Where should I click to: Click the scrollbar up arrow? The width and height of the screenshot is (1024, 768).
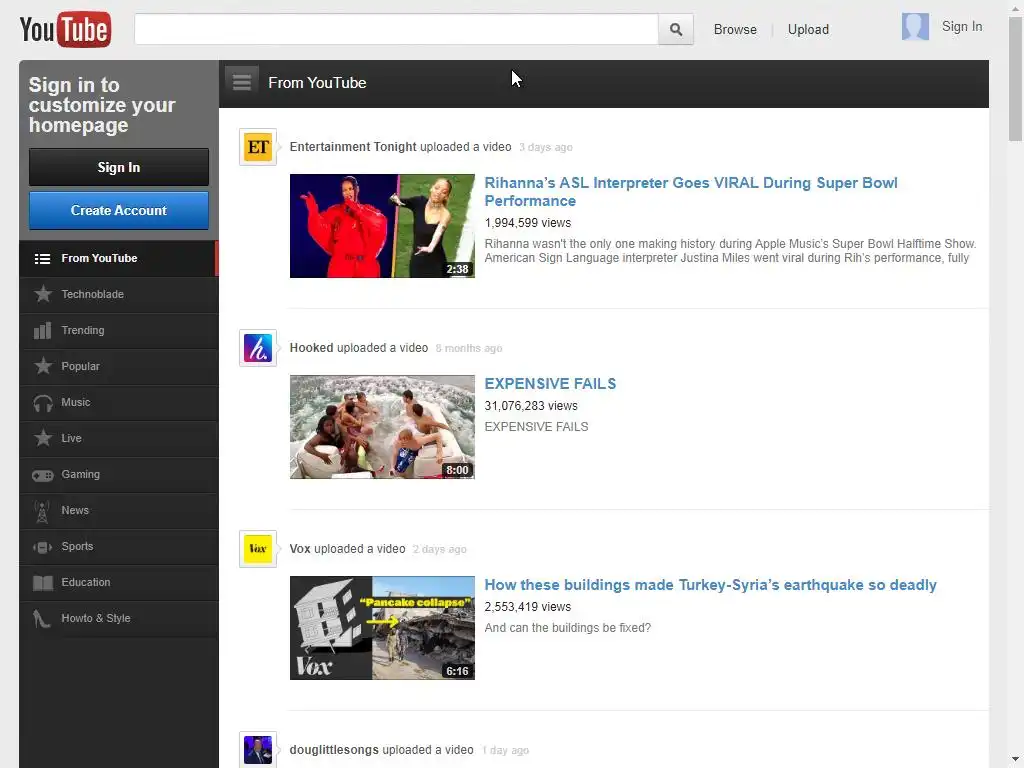pyautogui.click(x=1015, y=7)
